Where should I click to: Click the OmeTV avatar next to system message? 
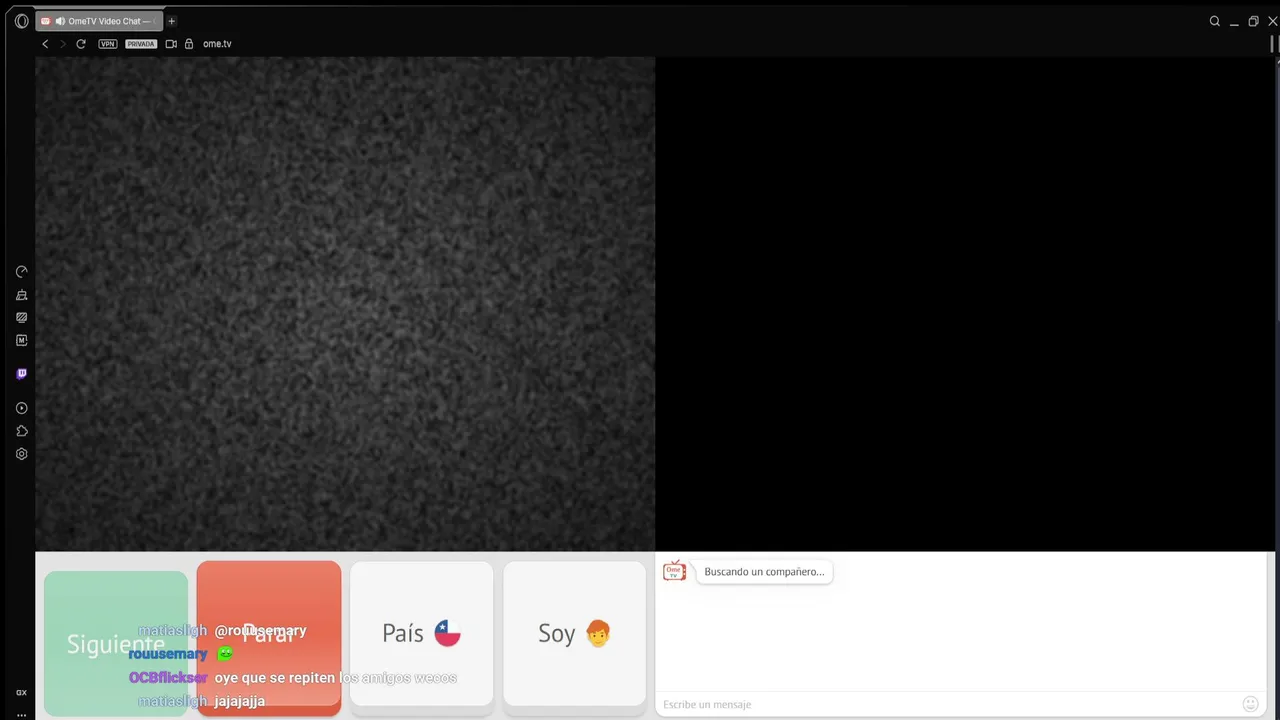675,571
